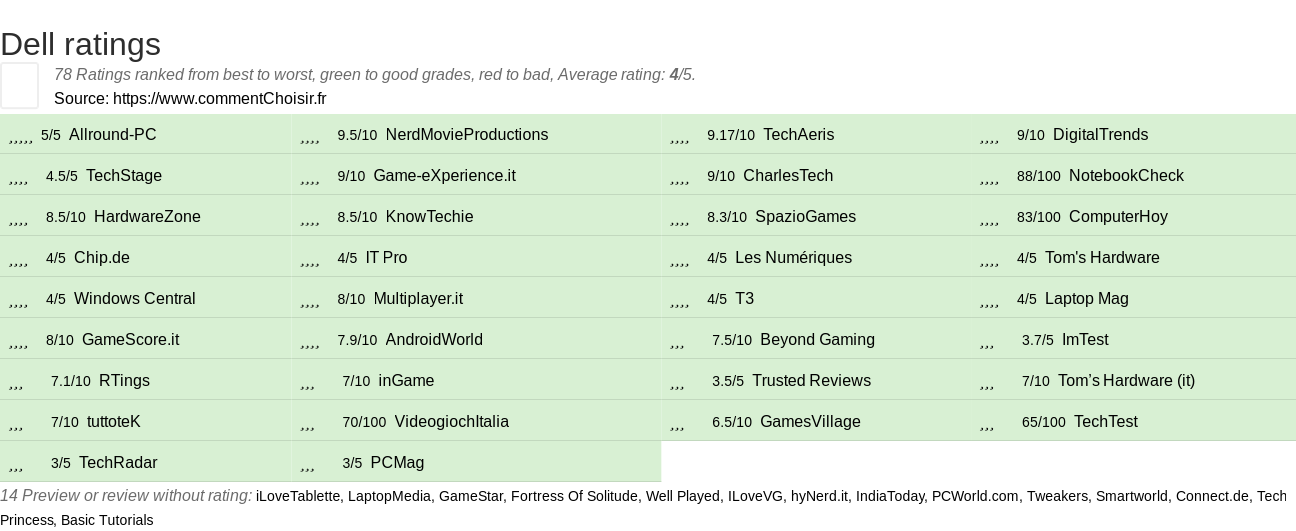
Task: Open the Laptop Mag review
Action: [1086, 299]
